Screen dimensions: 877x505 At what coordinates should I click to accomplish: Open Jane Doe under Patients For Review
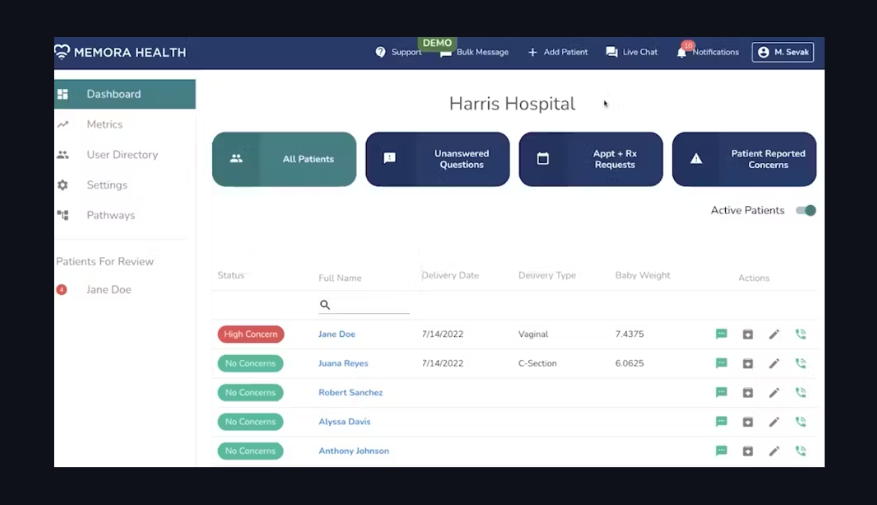click(x=109, y=290)
